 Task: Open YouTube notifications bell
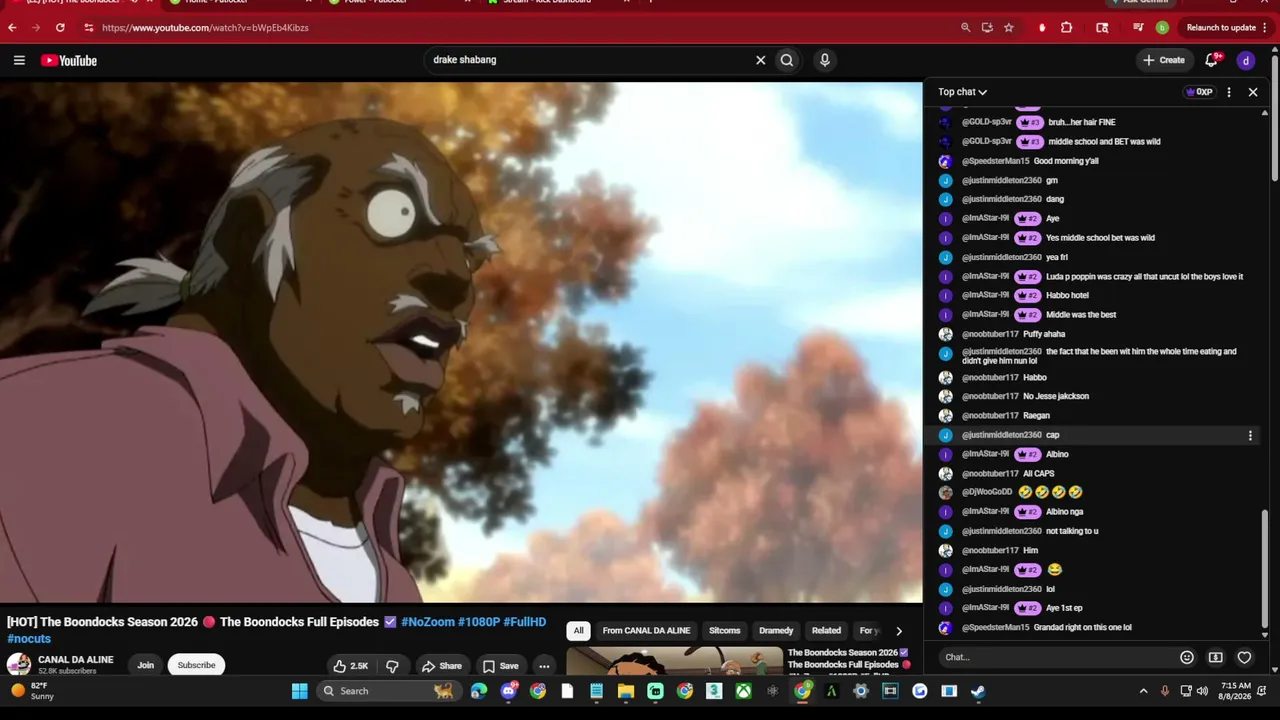point(1212,60)
